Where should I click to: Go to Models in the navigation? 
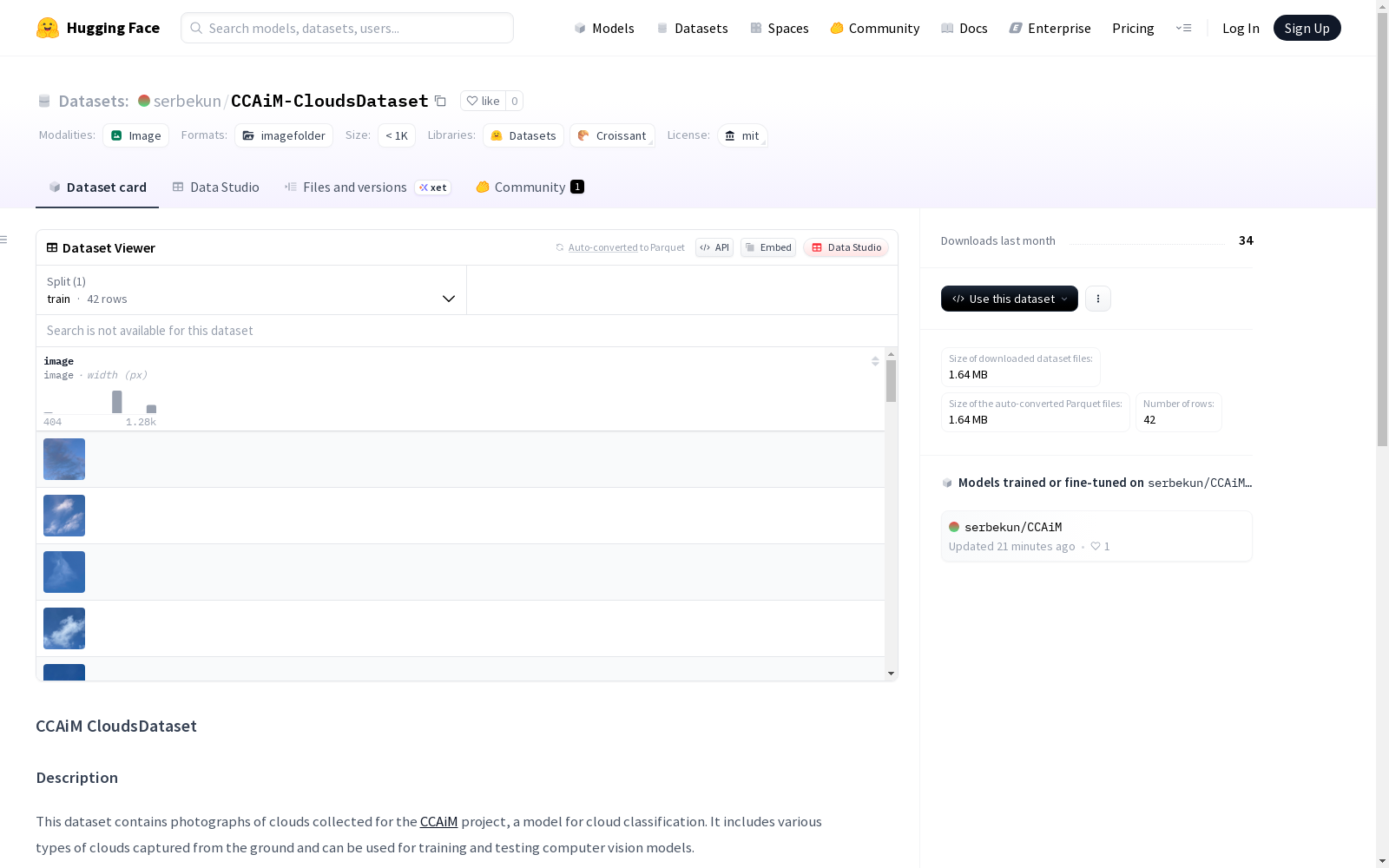coord(604,28)
